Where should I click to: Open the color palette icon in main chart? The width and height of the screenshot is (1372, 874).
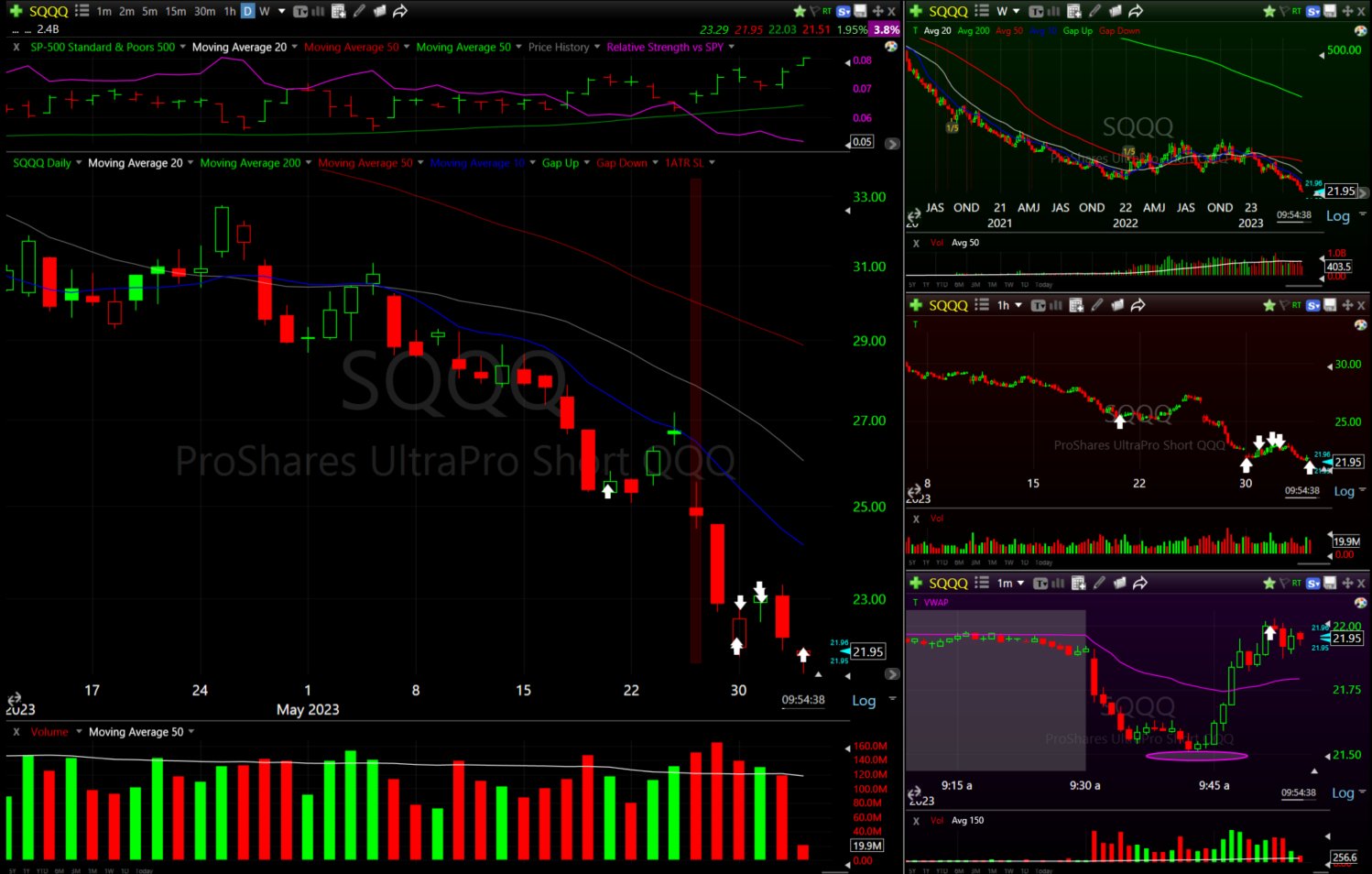(890, 46)
